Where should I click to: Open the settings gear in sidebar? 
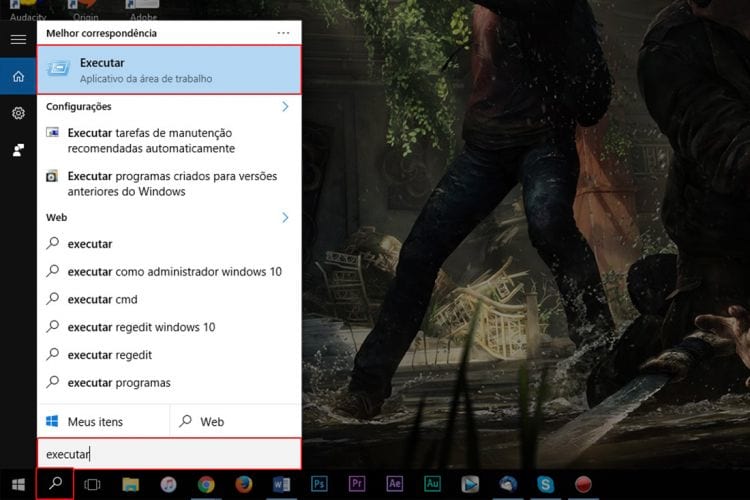click(x=18, y=113)
